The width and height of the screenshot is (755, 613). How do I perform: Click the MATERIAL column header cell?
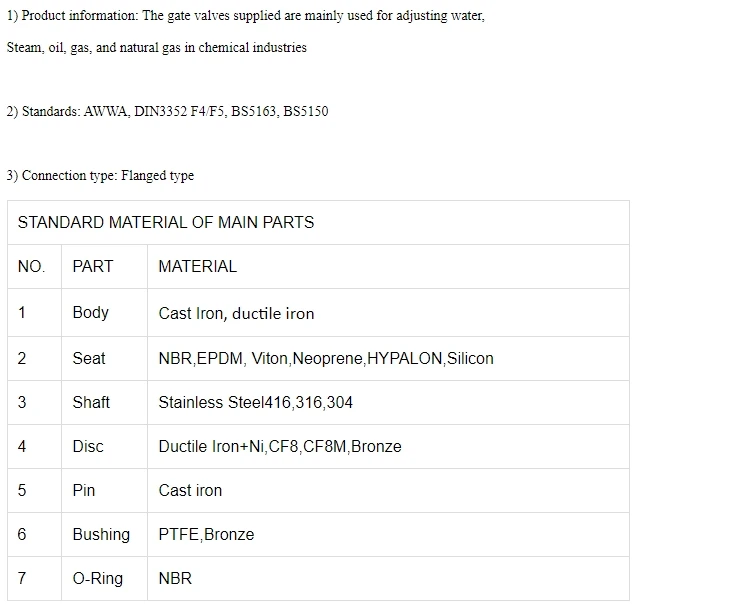click(388, 267)
